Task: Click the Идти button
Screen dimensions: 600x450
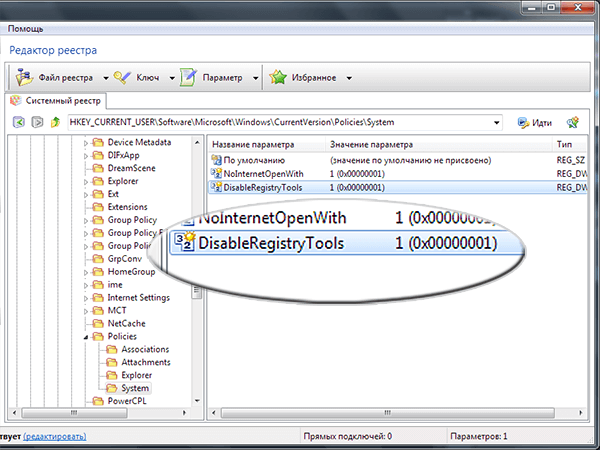Action: coord(535,122)
